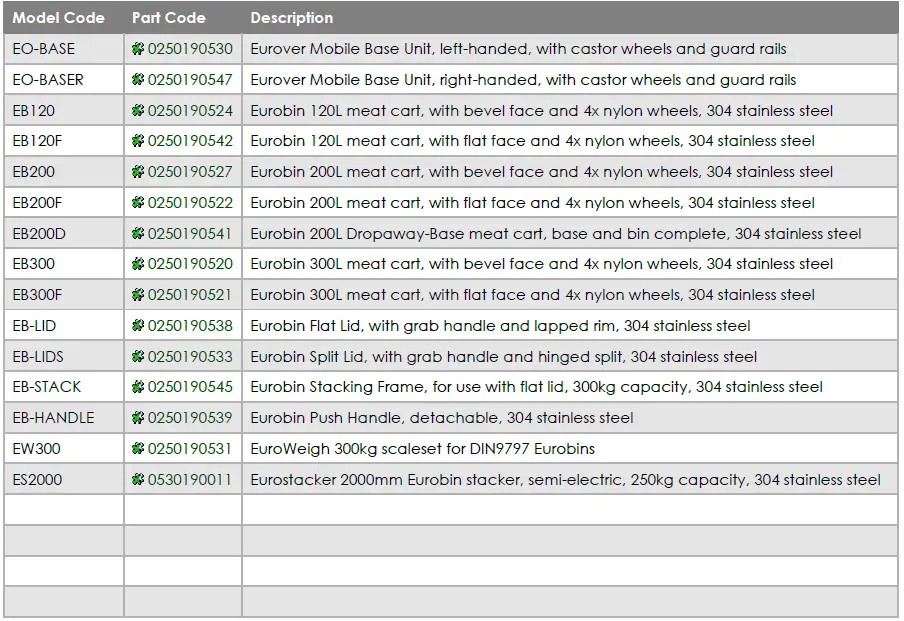
Task: Click the green icon beside part code 0250190541
Action: click(138, 234)
